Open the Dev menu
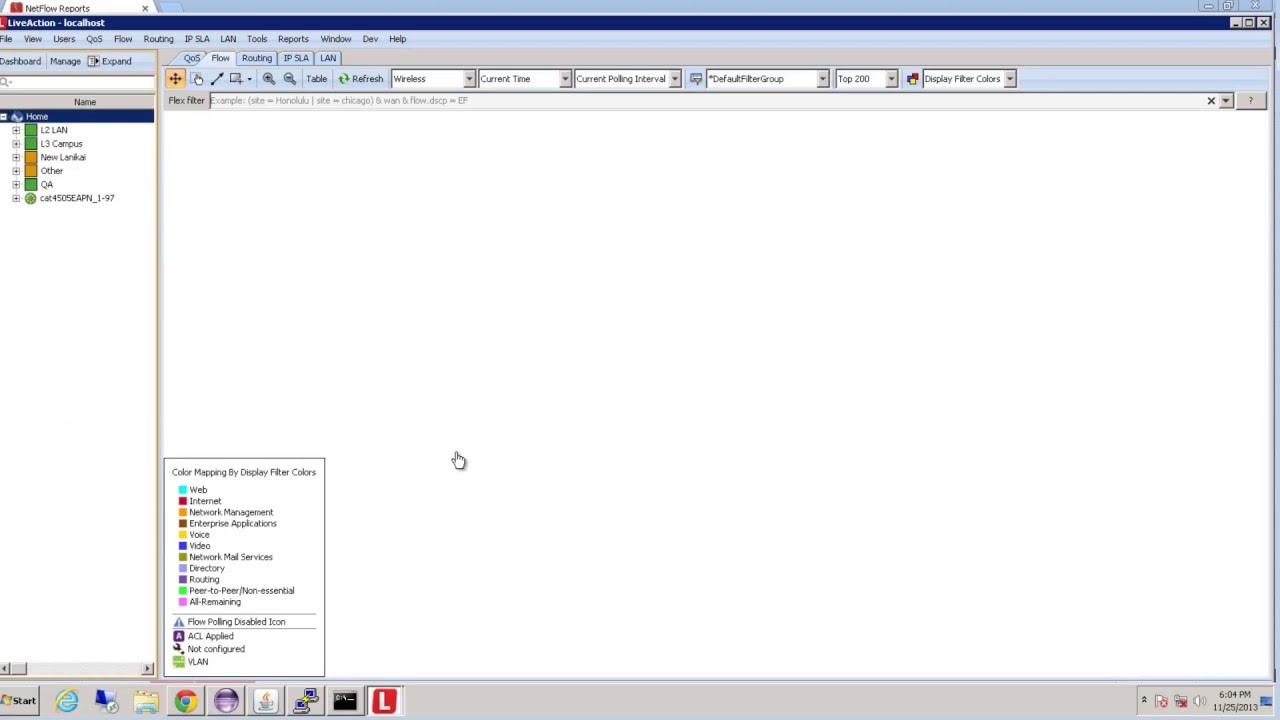The width and height of the screenshot is (1280, 720). 370,39
